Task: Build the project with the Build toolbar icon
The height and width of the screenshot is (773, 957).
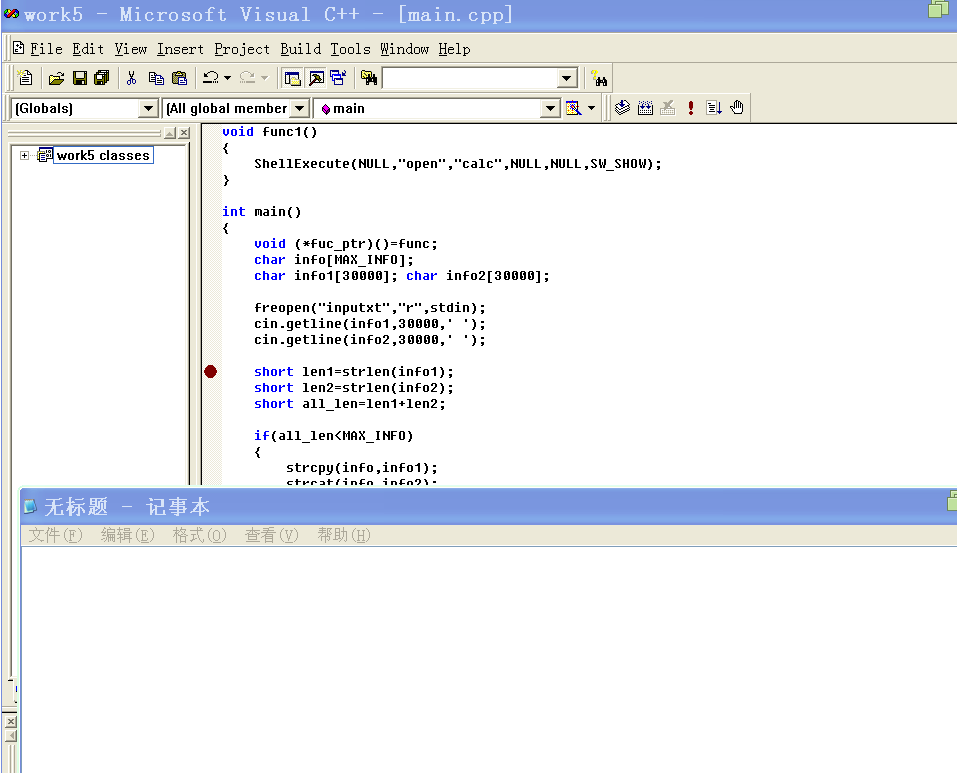Action: tap(645, 107)
